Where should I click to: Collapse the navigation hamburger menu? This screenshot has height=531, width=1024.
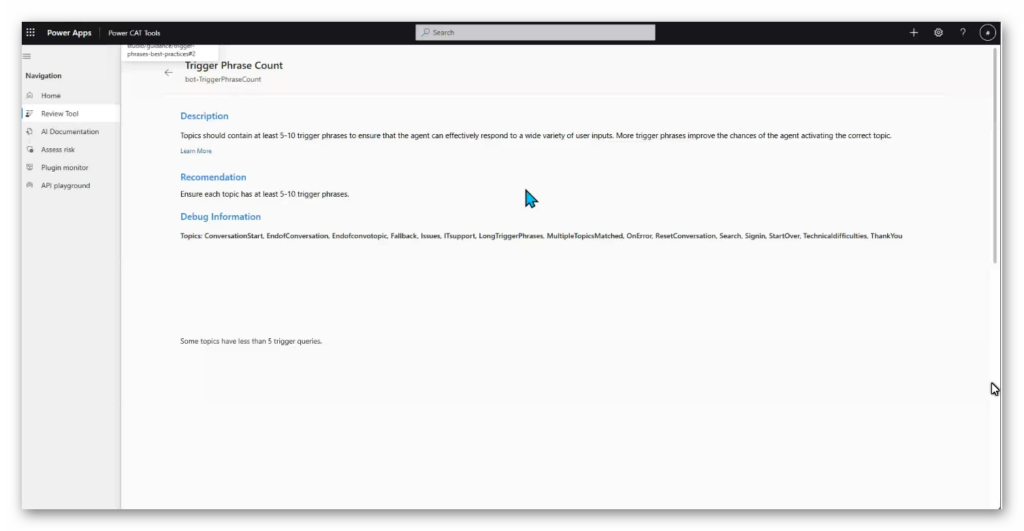point(27,56)
